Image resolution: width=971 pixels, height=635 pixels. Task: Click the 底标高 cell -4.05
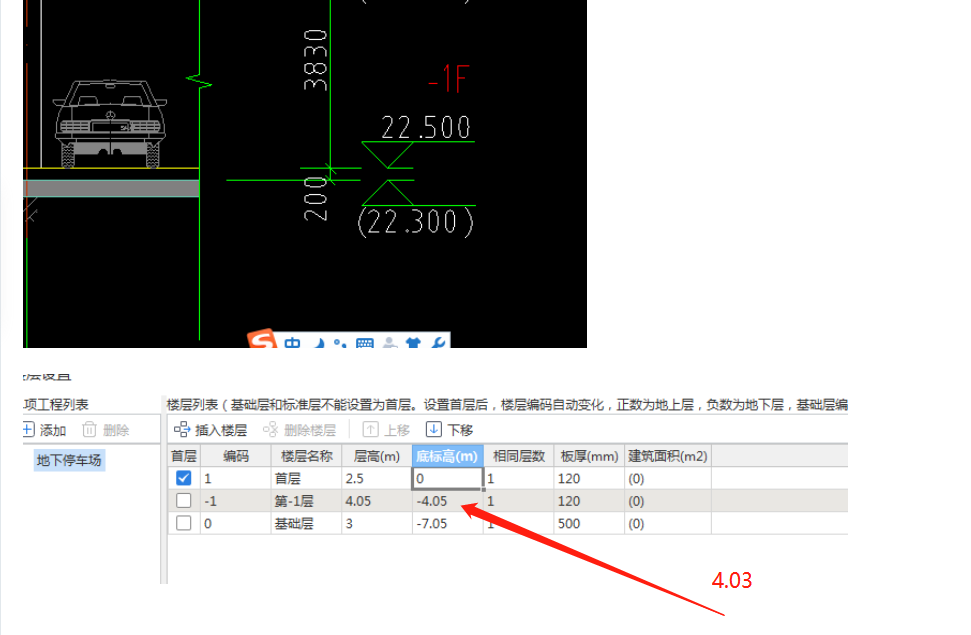coord(447,501)
